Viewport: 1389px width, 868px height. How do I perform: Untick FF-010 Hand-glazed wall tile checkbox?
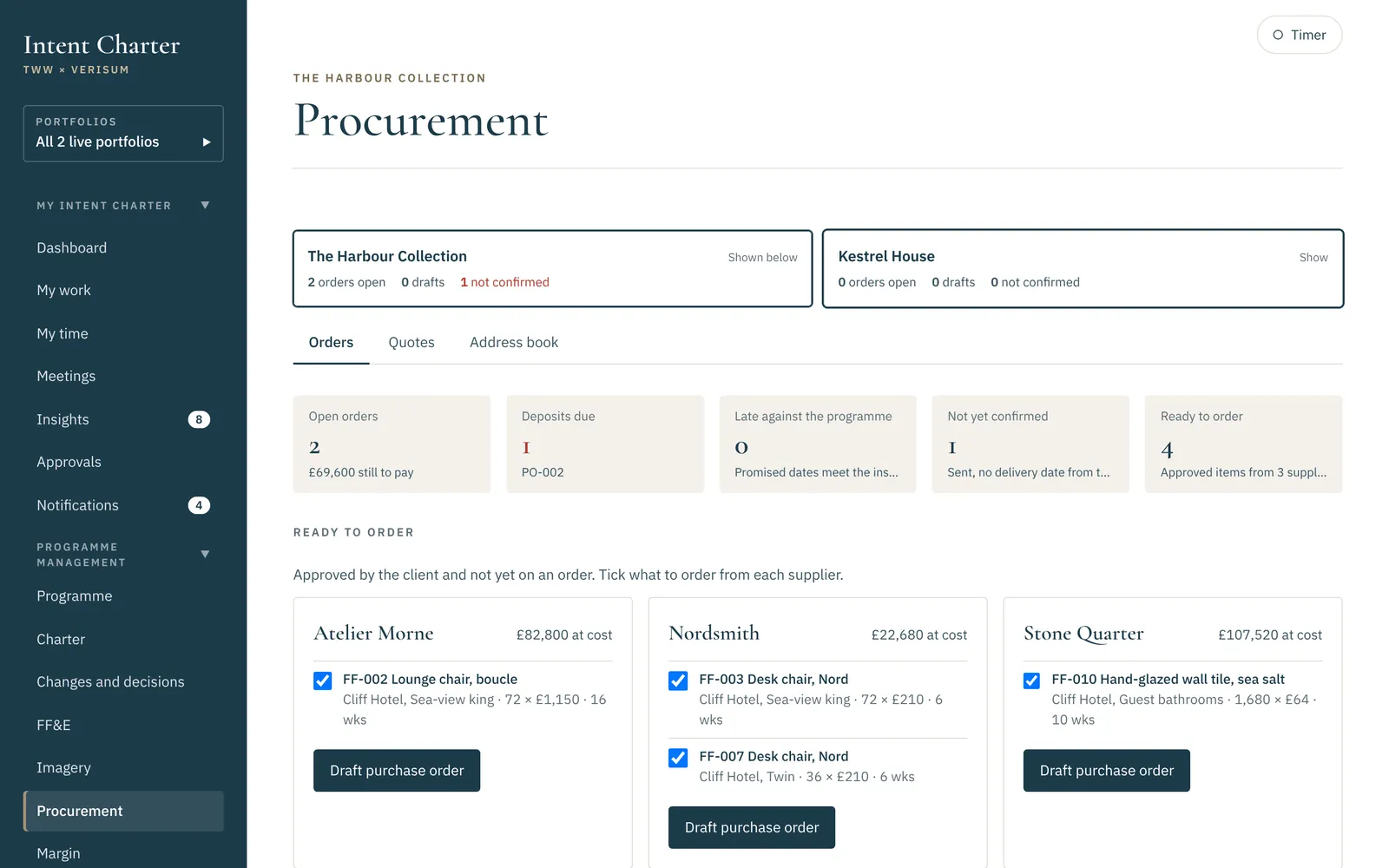pyautogui.click(x=1032, y=681)
